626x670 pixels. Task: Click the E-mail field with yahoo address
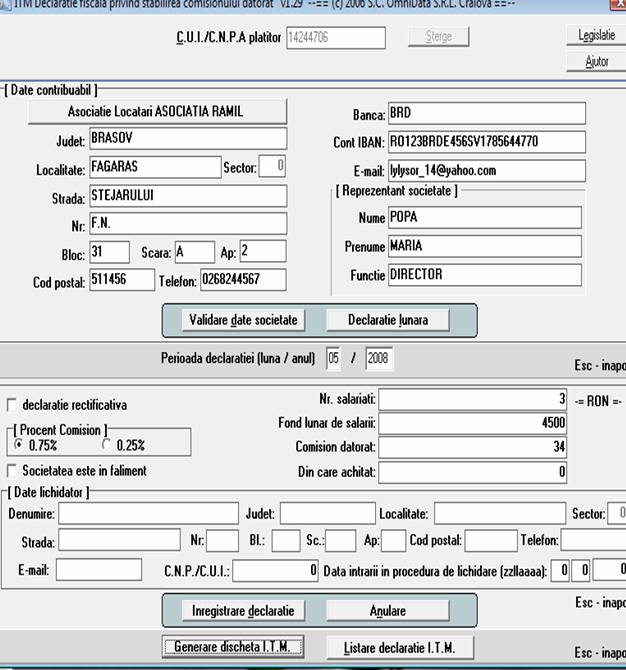(x=485, y=170)
